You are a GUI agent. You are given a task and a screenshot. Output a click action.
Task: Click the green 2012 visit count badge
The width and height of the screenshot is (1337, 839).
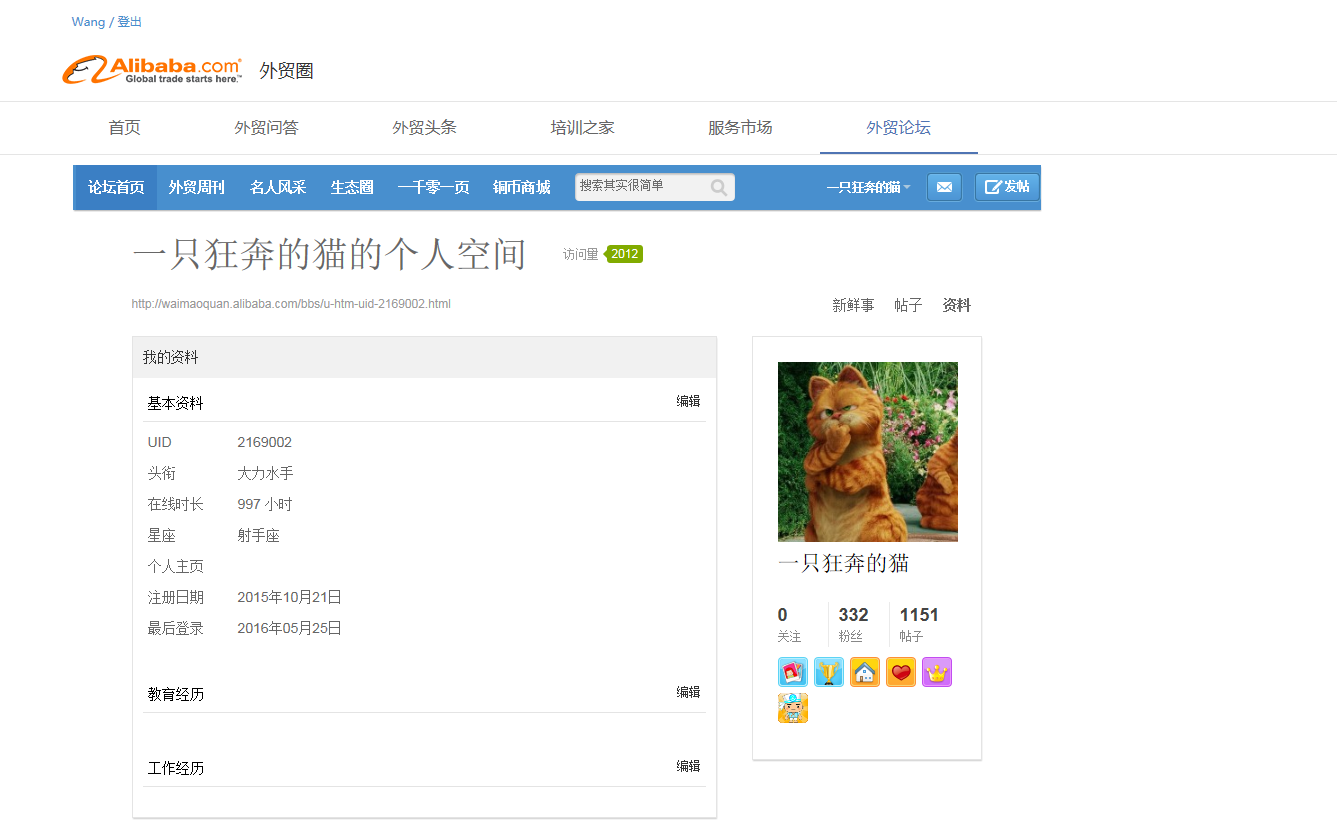(625, 254)
